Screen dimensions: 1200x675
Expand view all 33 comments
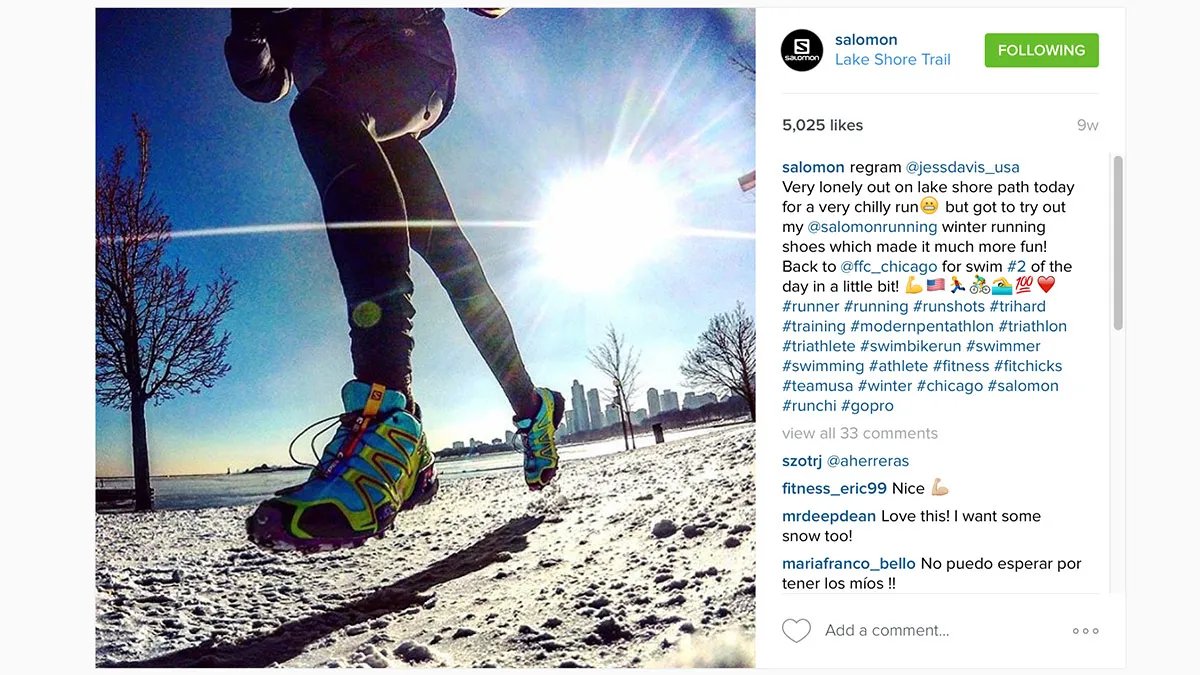pos(860,433)
